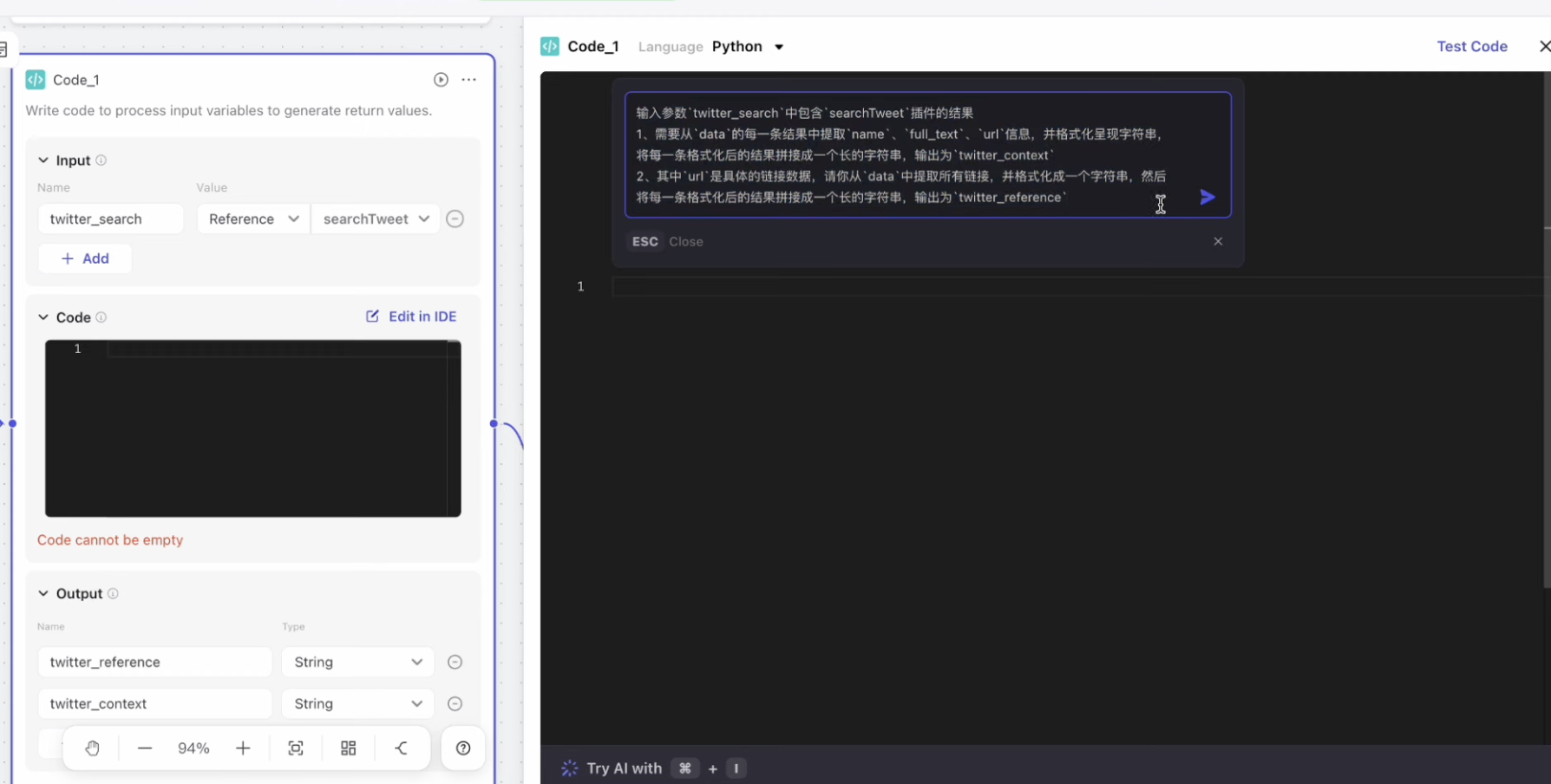Collapse the Input section

click(x=43, y=160)
